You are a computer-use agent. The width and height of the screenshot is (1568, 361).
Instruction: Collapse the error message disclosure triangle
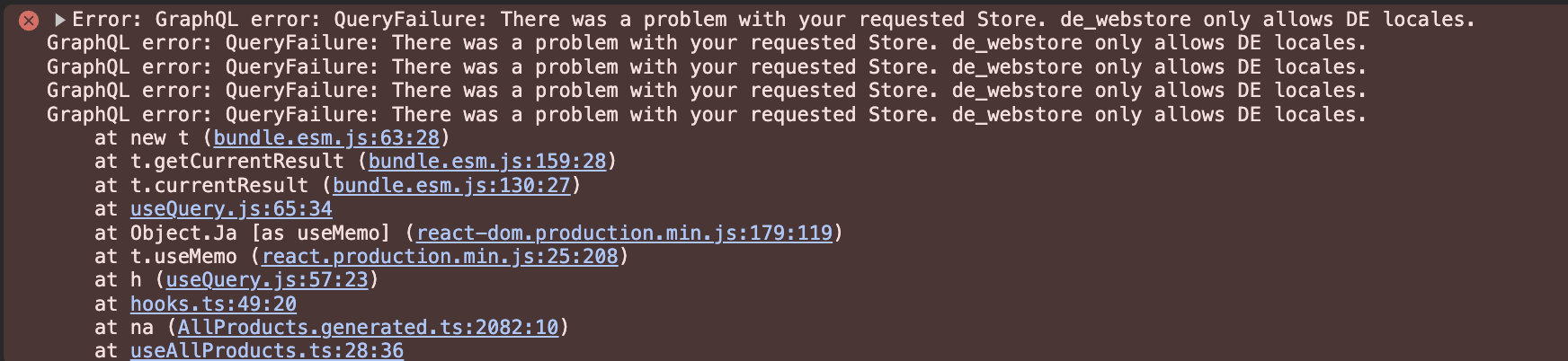tap(59, 20)
